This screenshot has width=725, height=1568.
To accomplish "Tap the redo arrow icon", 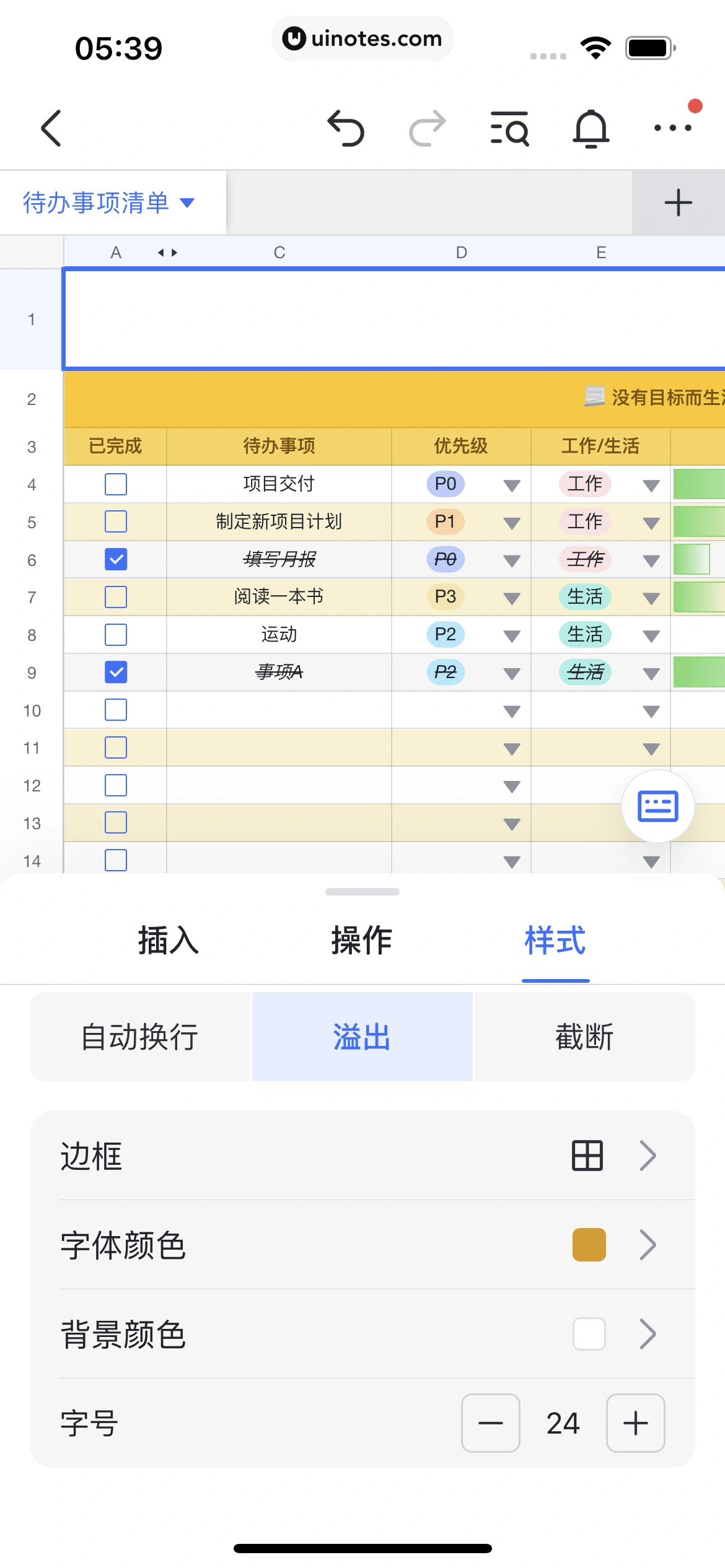I will (428, 128).
